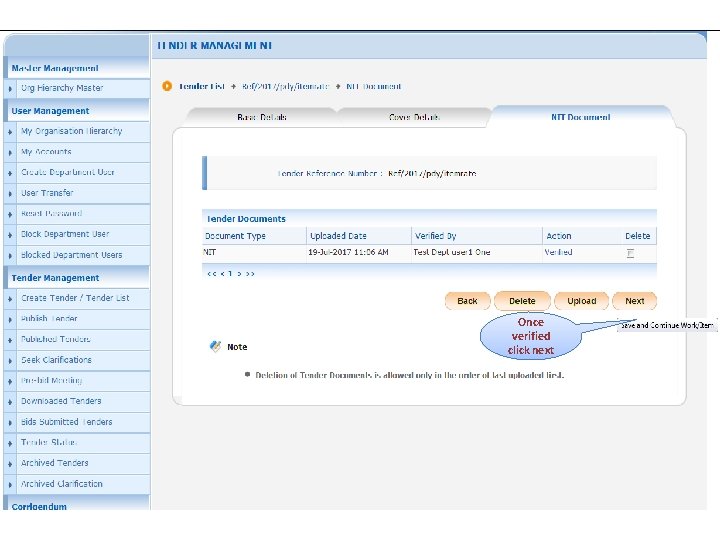720x540 pixels.
Task: Click the Tender Management sidebar section header
Action: pyautogui.click(x=55, y=278)
